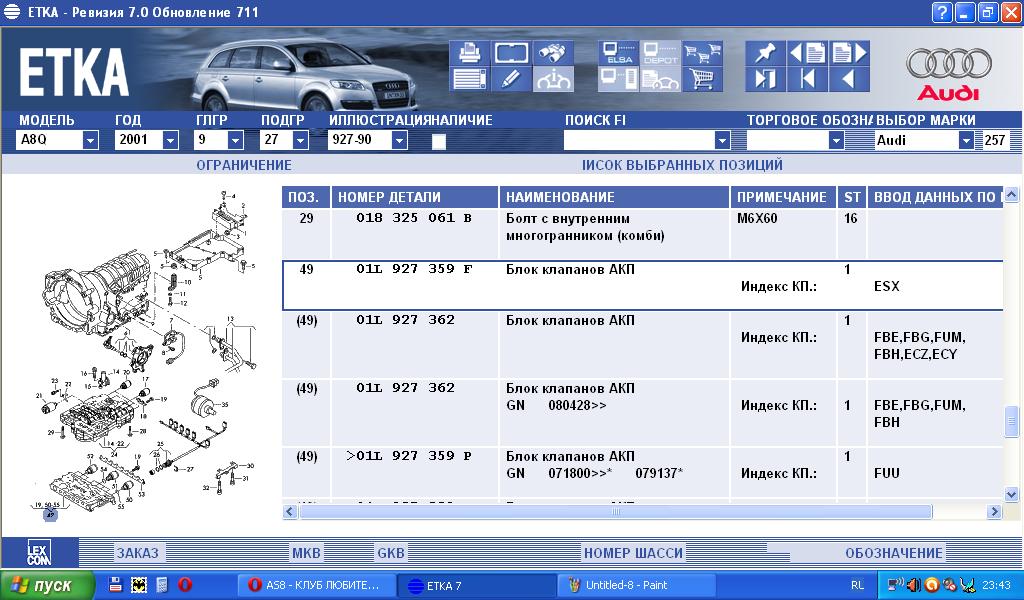Click the exit door icon
The image size is (1024, 600).
coord(766,79)
